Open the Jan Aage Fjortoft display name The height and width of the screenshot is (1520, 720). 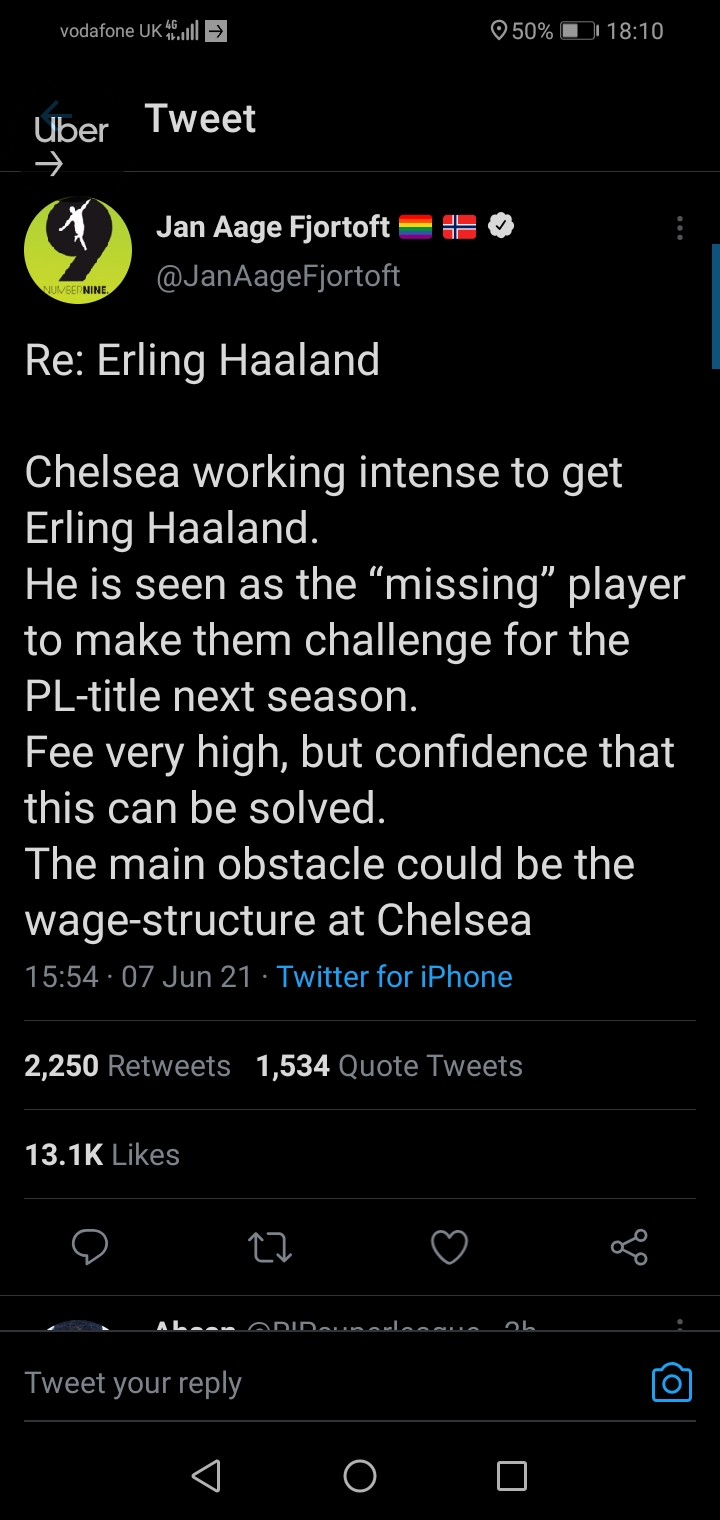coord(273,228)
